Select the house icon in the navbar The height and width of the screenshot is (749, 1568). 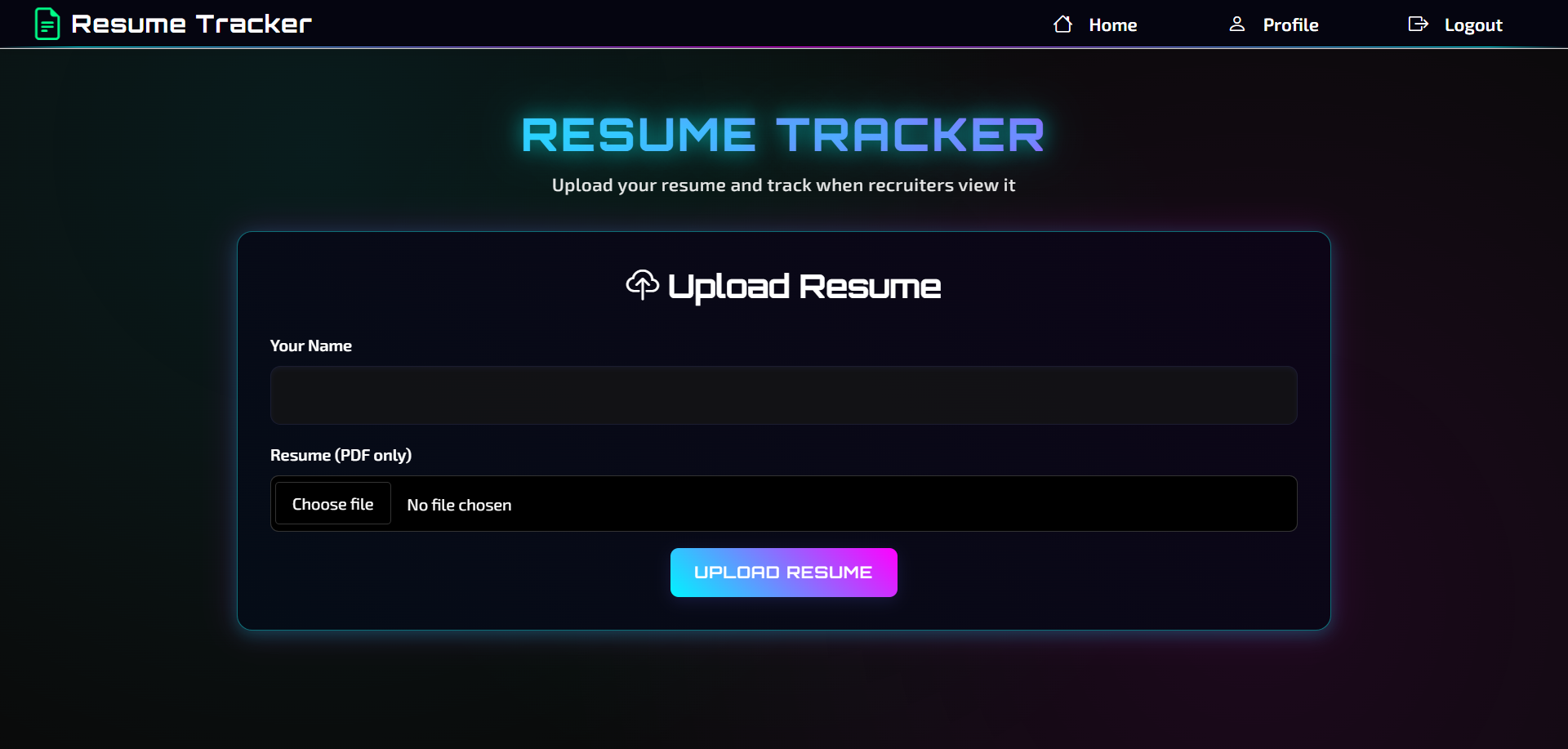click(1062, 24)
